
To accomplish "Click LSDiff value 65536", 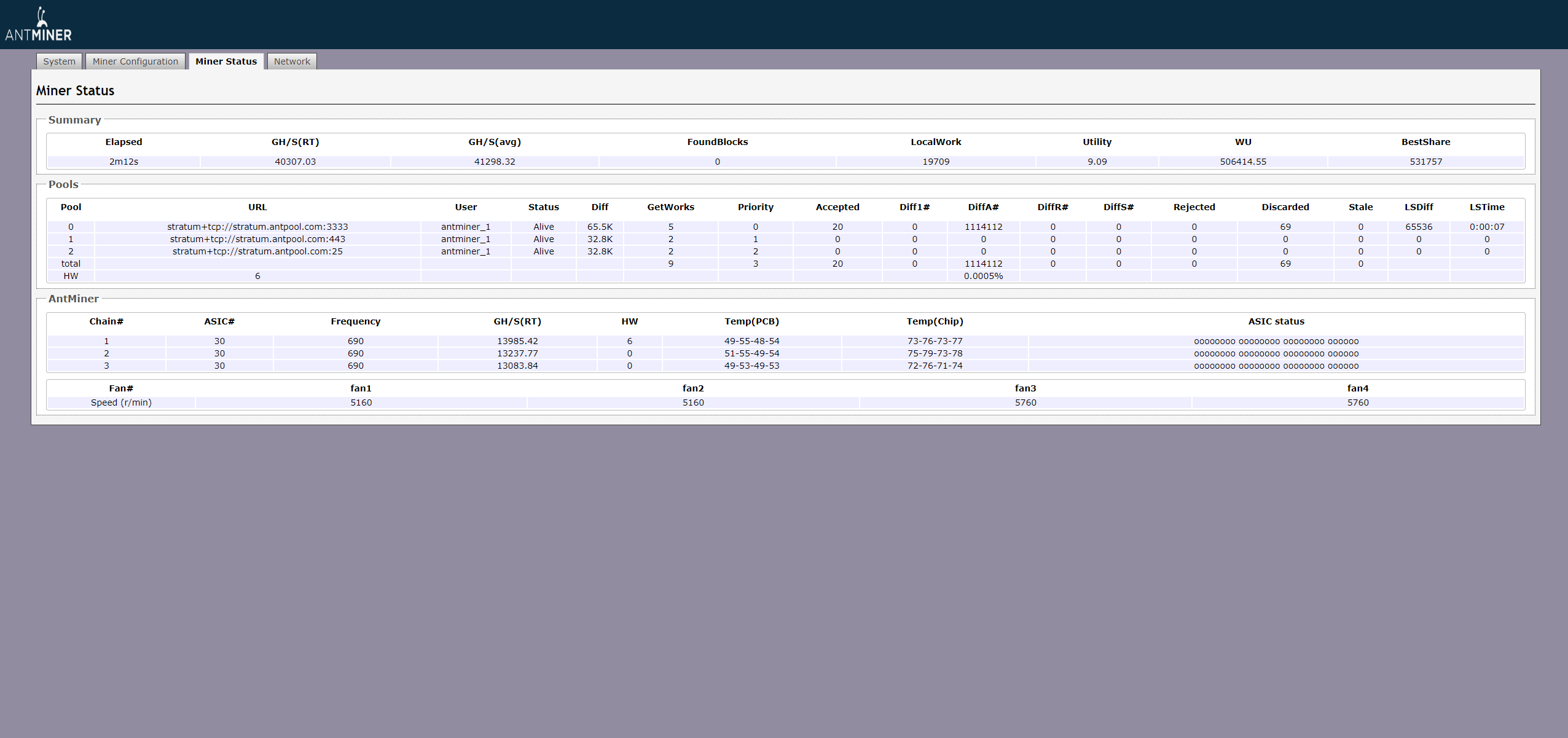I will tap(1419, 227).
